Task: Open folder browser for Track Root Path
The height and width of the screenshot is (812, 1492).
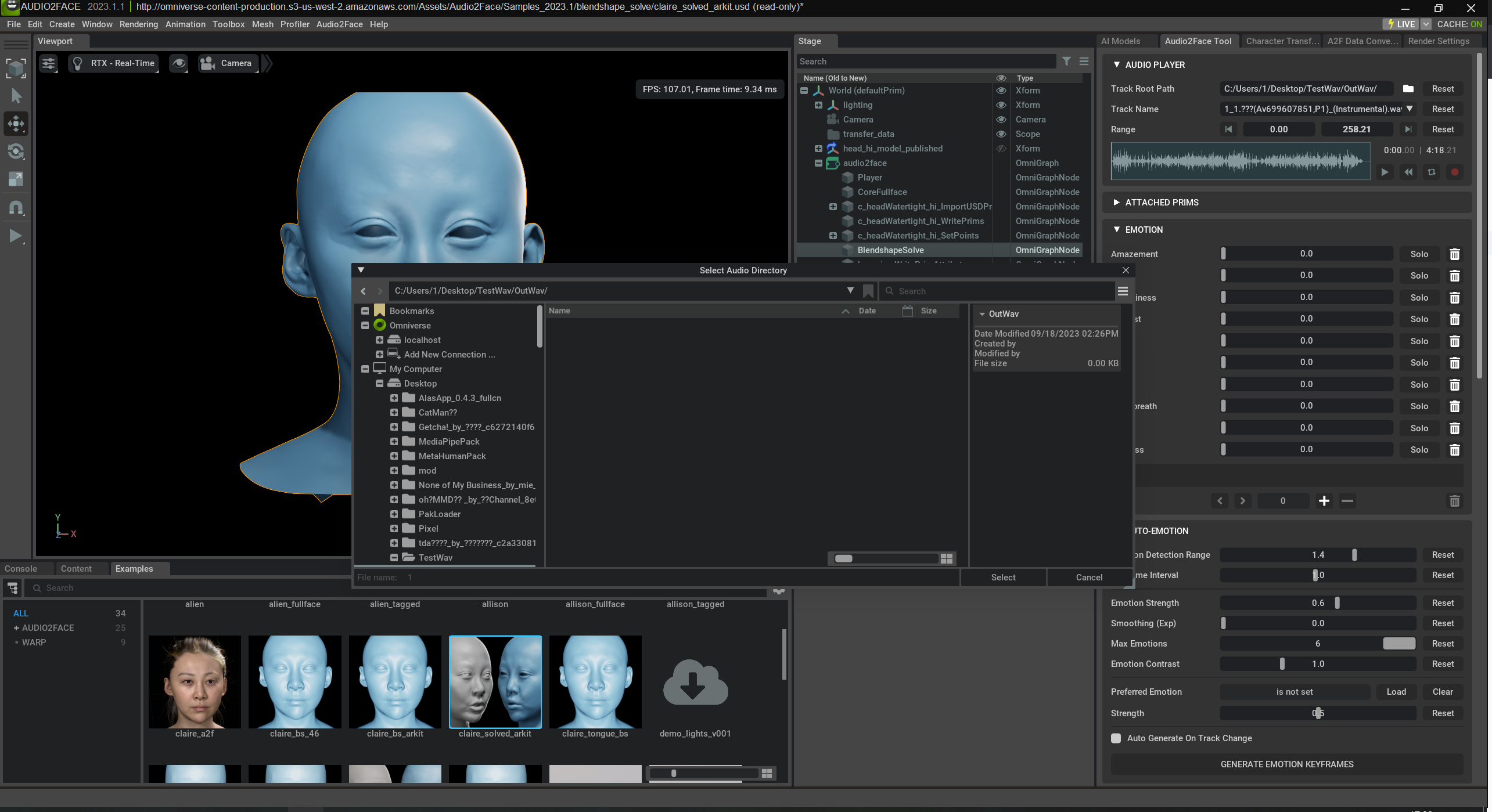Action: point(1408,89)
